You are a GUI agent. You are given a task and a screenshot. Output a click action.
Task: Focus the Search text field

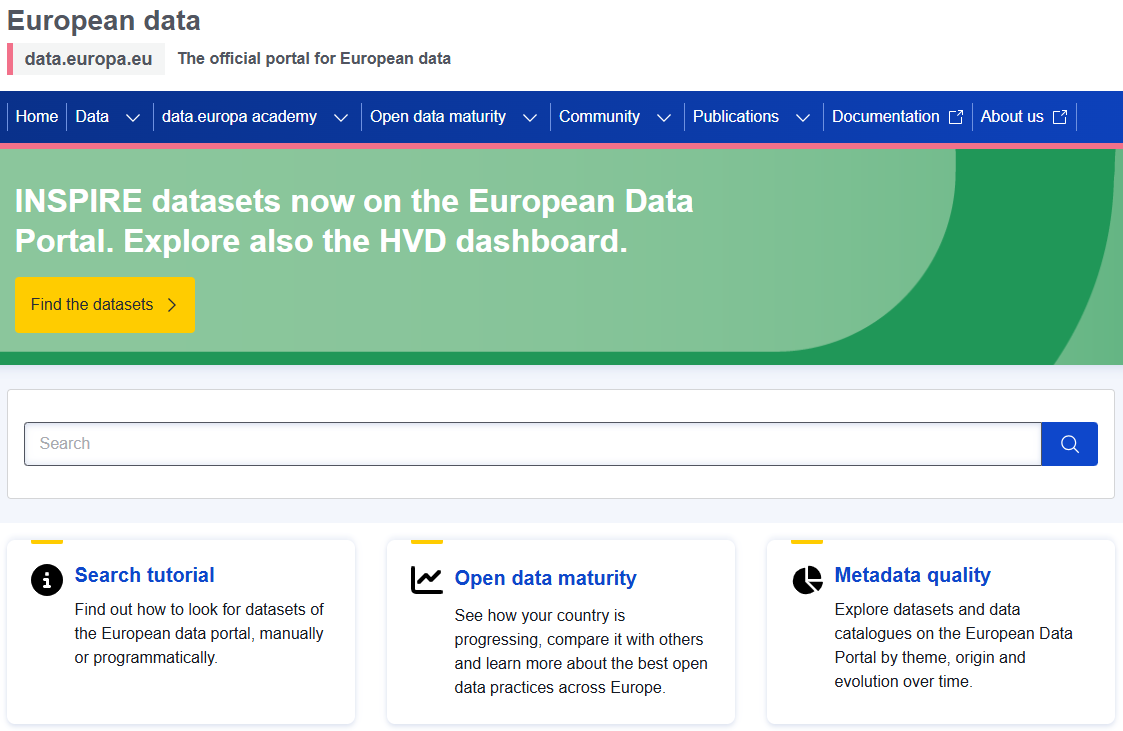pyautogui.click(x=532, y=444)
